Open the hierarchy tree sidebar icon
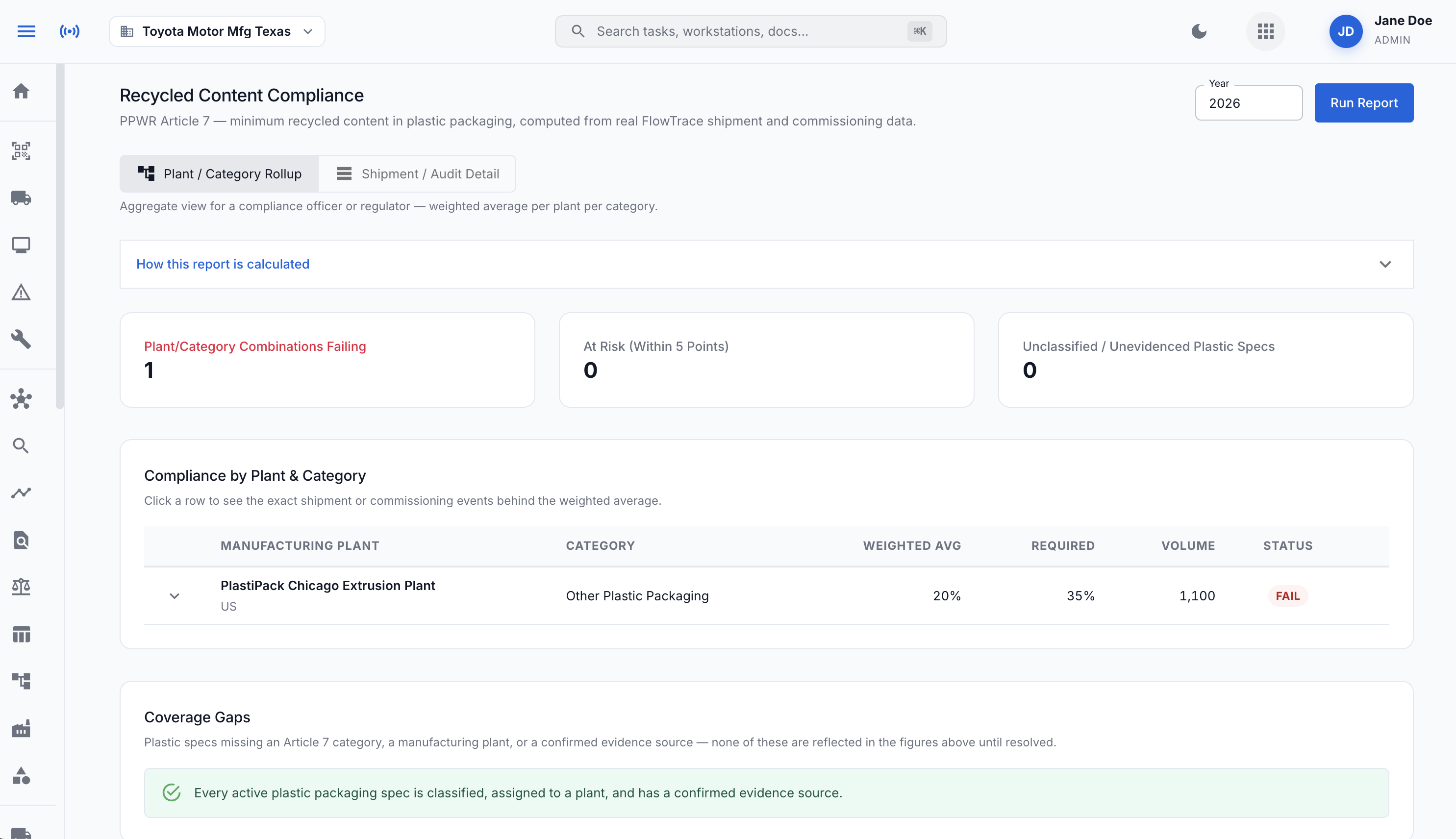The height and width of the screenshot is (839, 1456). coord(22,681)
